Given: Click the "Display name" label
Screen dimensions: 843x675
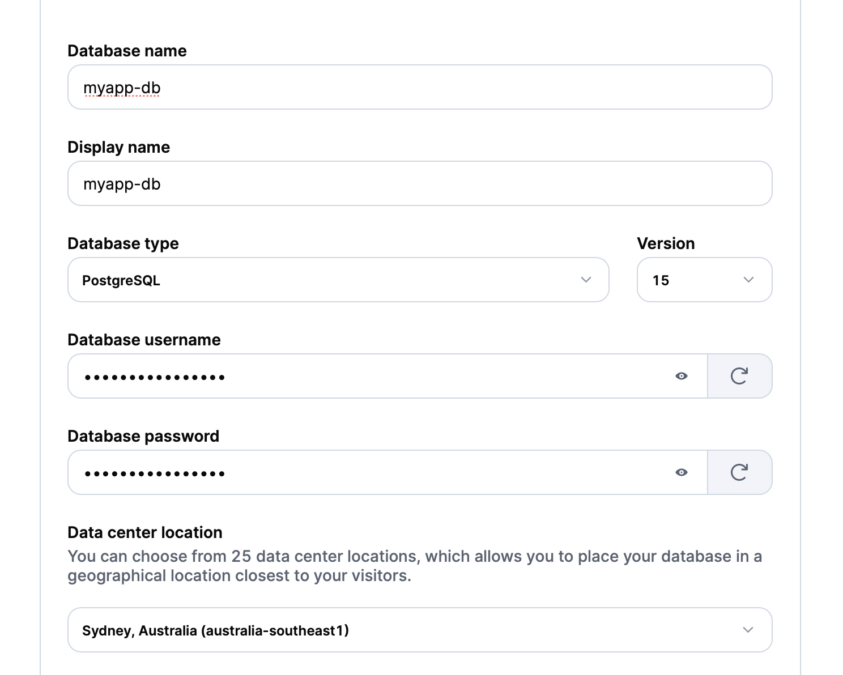Looking at the screenshot, I should tap(119, 147).
